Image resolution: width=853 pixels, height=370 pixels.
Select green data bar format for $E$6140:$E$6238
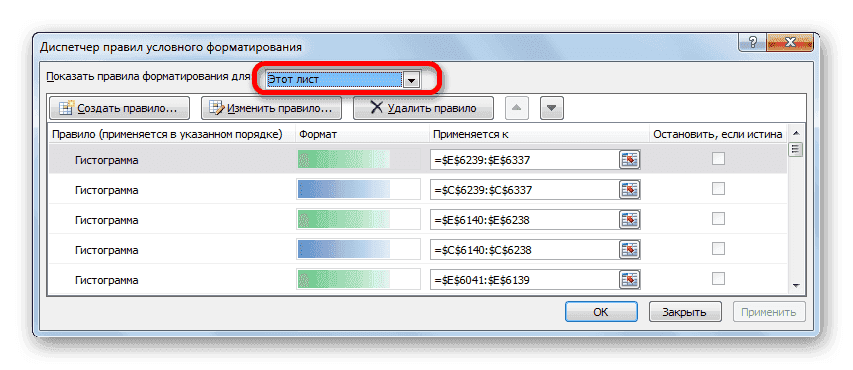(358, 220)
